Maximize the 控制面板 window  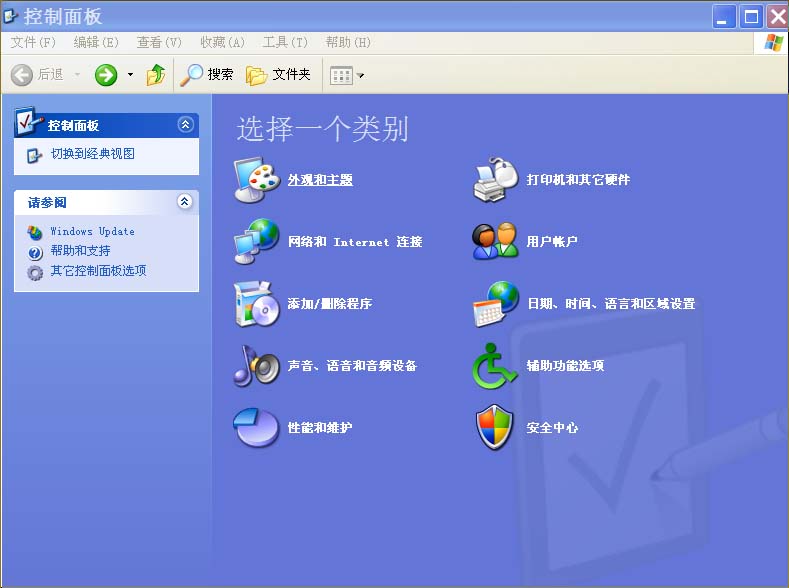point(751,17)
